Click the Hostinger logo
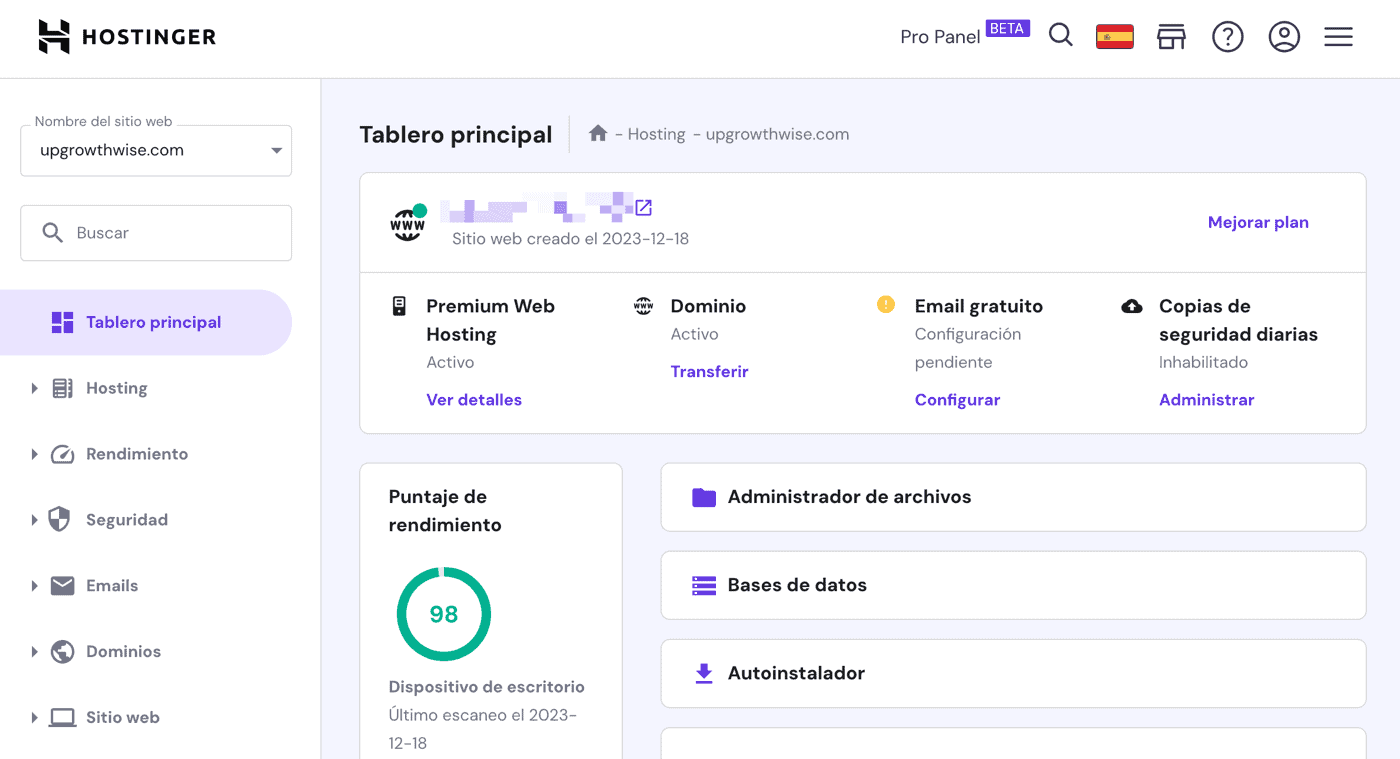 [x=127, y=37]
